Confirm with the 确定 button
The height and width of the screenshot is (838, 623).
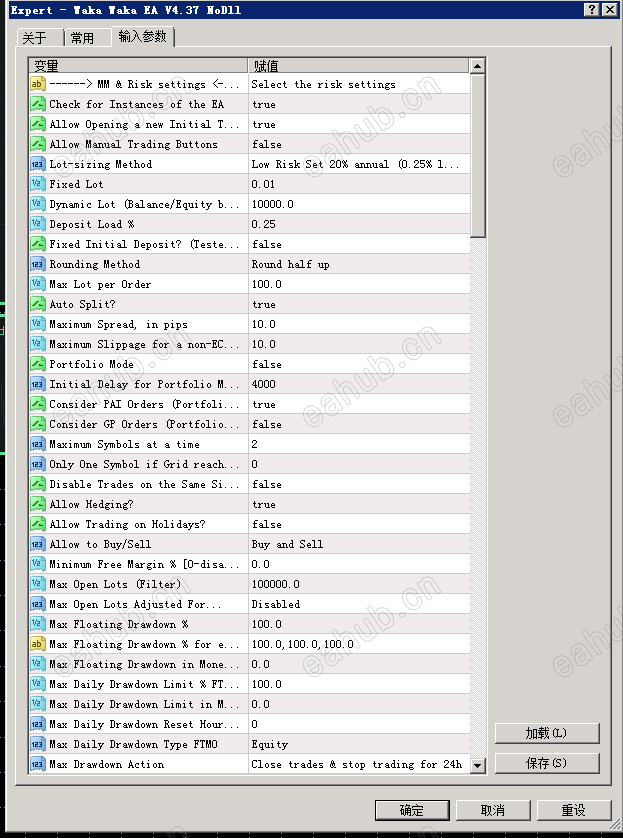(412, 810)
